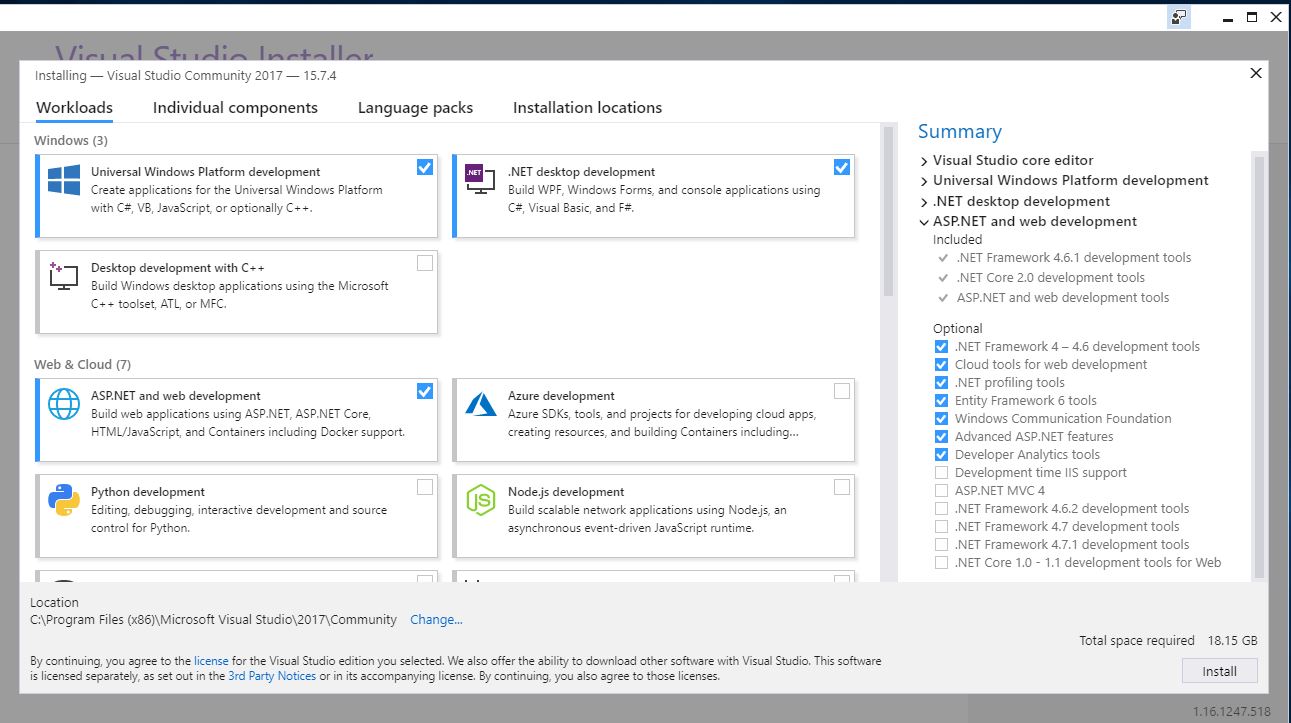1291x723 pixels.
Task: Uncheck Advanced ASP.NET features
Action: [x=941, y=437]
